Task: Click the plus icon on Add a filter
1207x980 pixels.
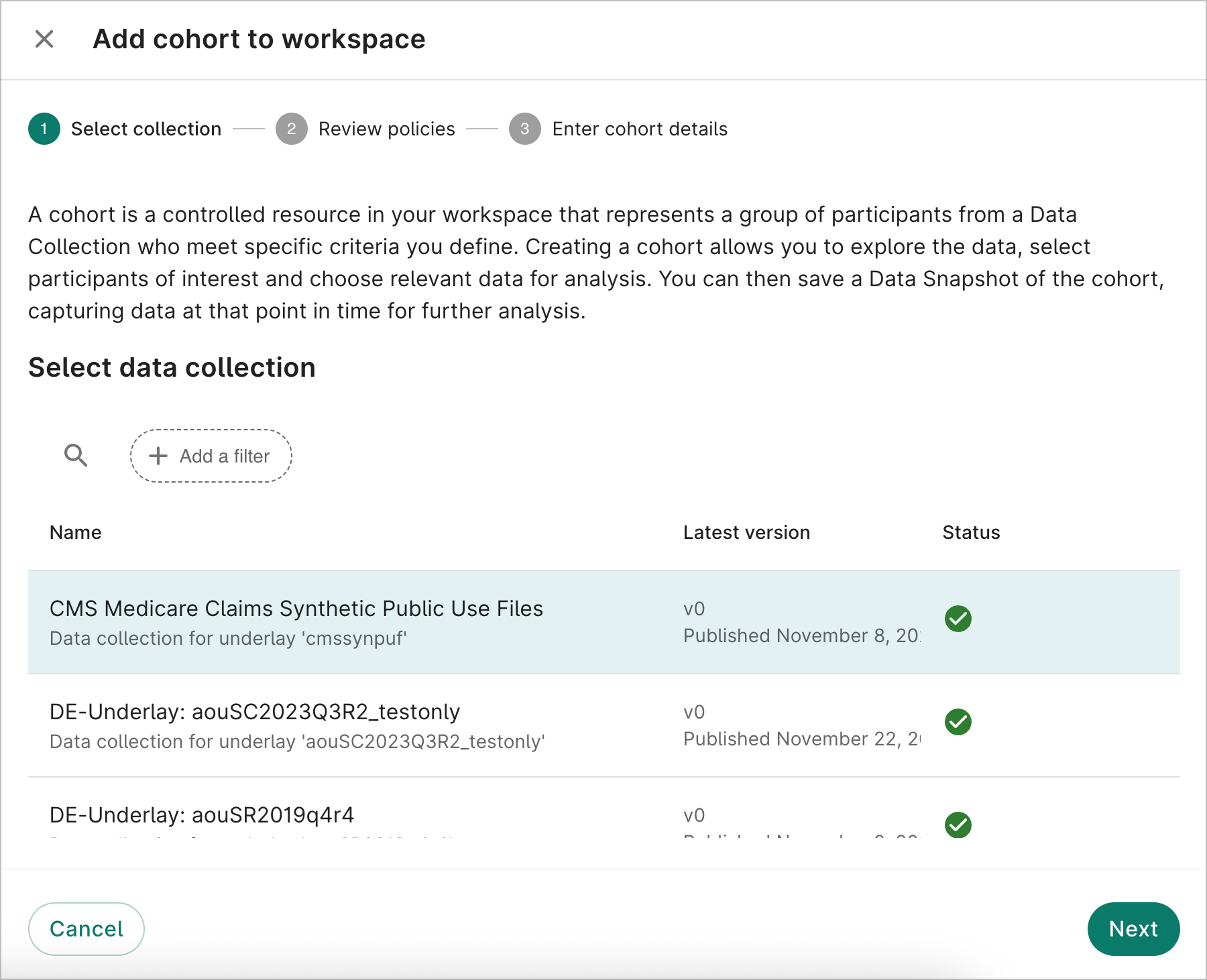Action: pos(157,456)
